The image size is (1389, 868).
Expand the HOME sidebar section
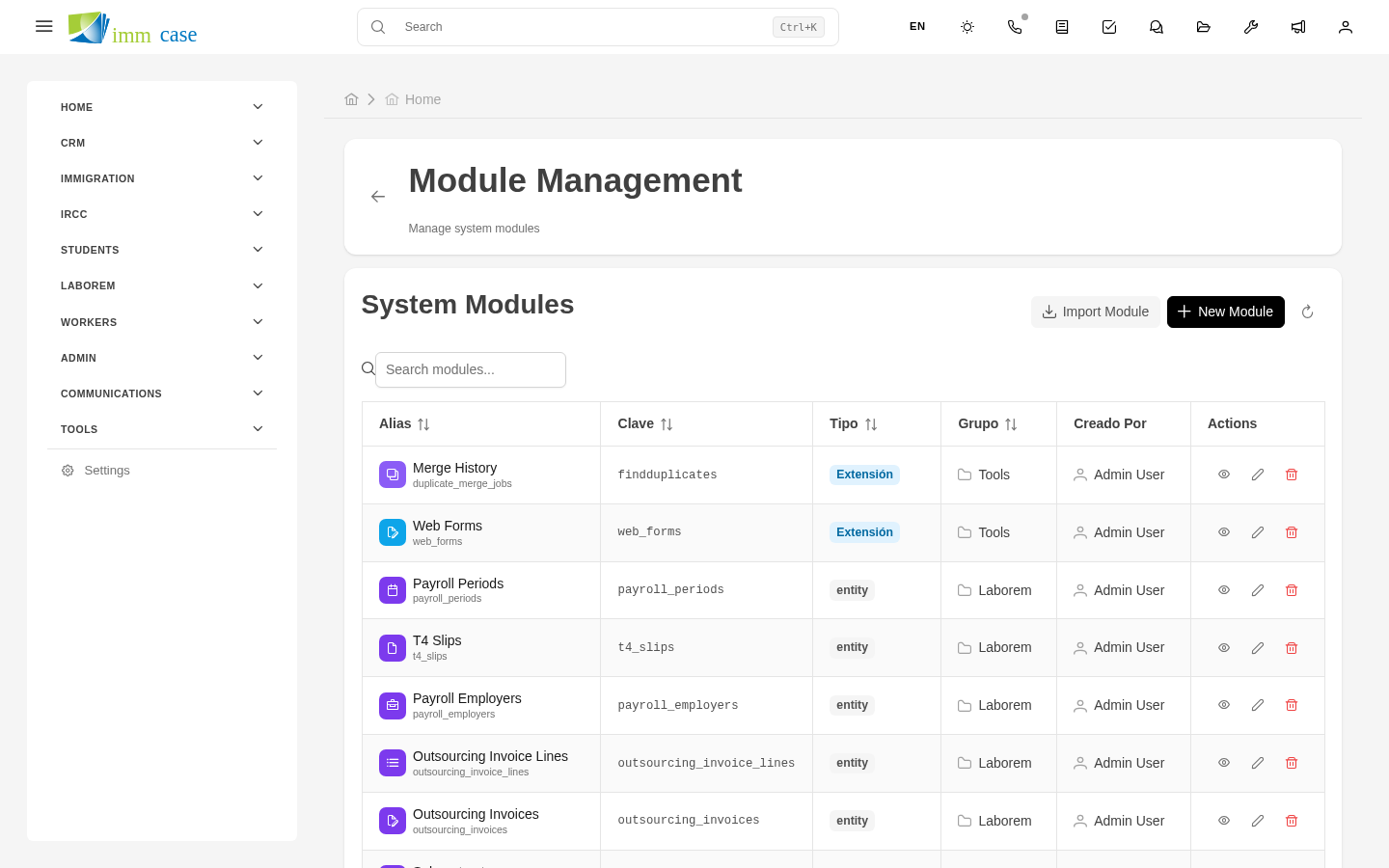[162, 107]
